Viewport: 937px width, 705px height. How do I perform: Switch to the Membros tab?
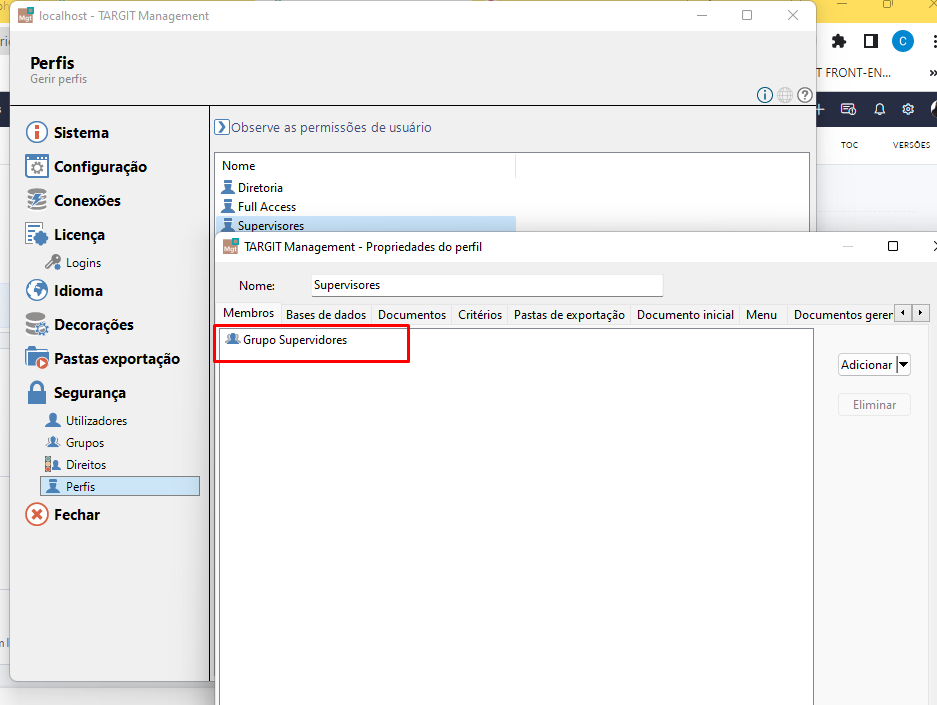(x=249, y=313)
